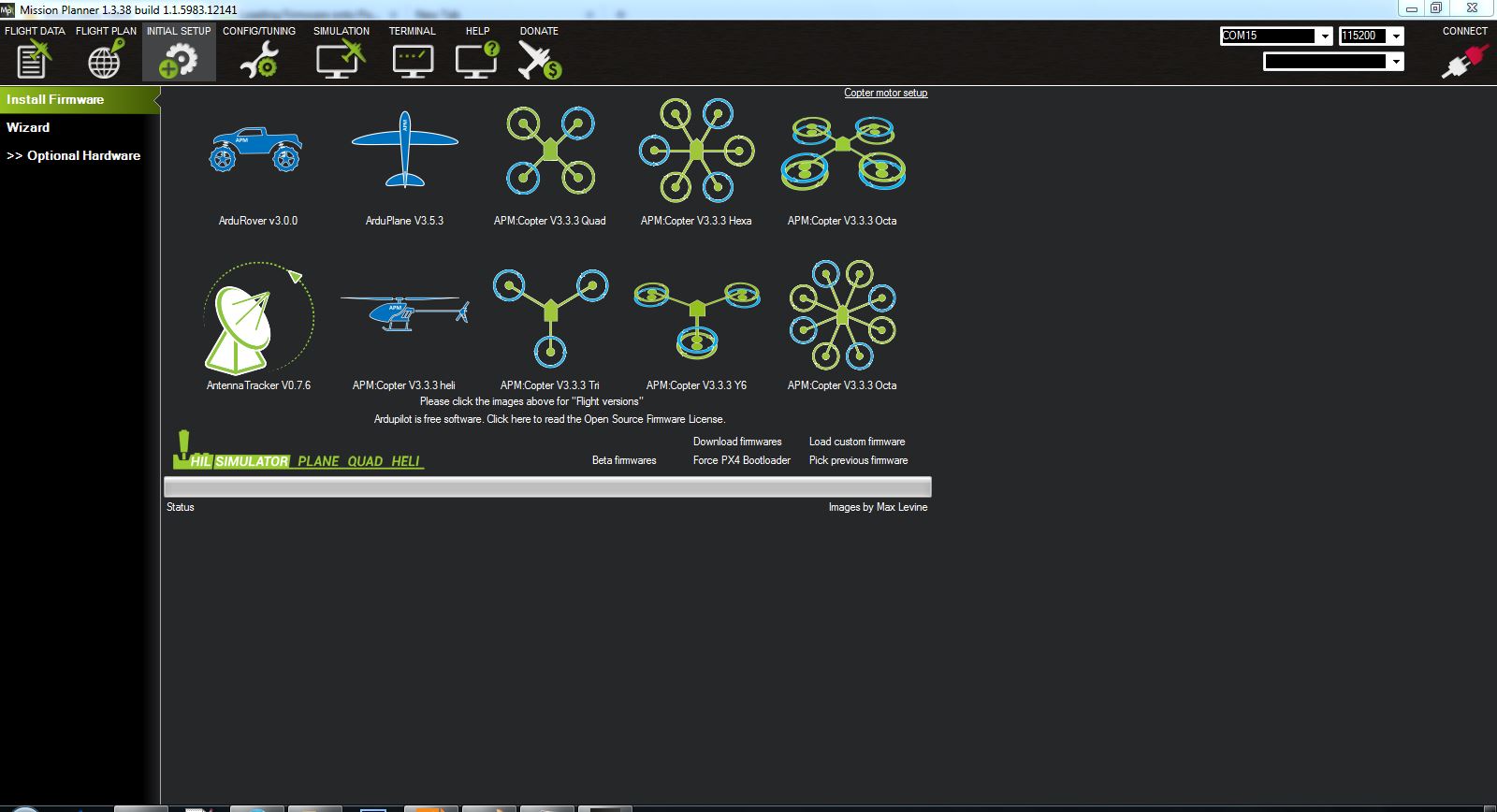Click the firmware install progress bar
1497x812 pixels.
click(x=547, y=486)
